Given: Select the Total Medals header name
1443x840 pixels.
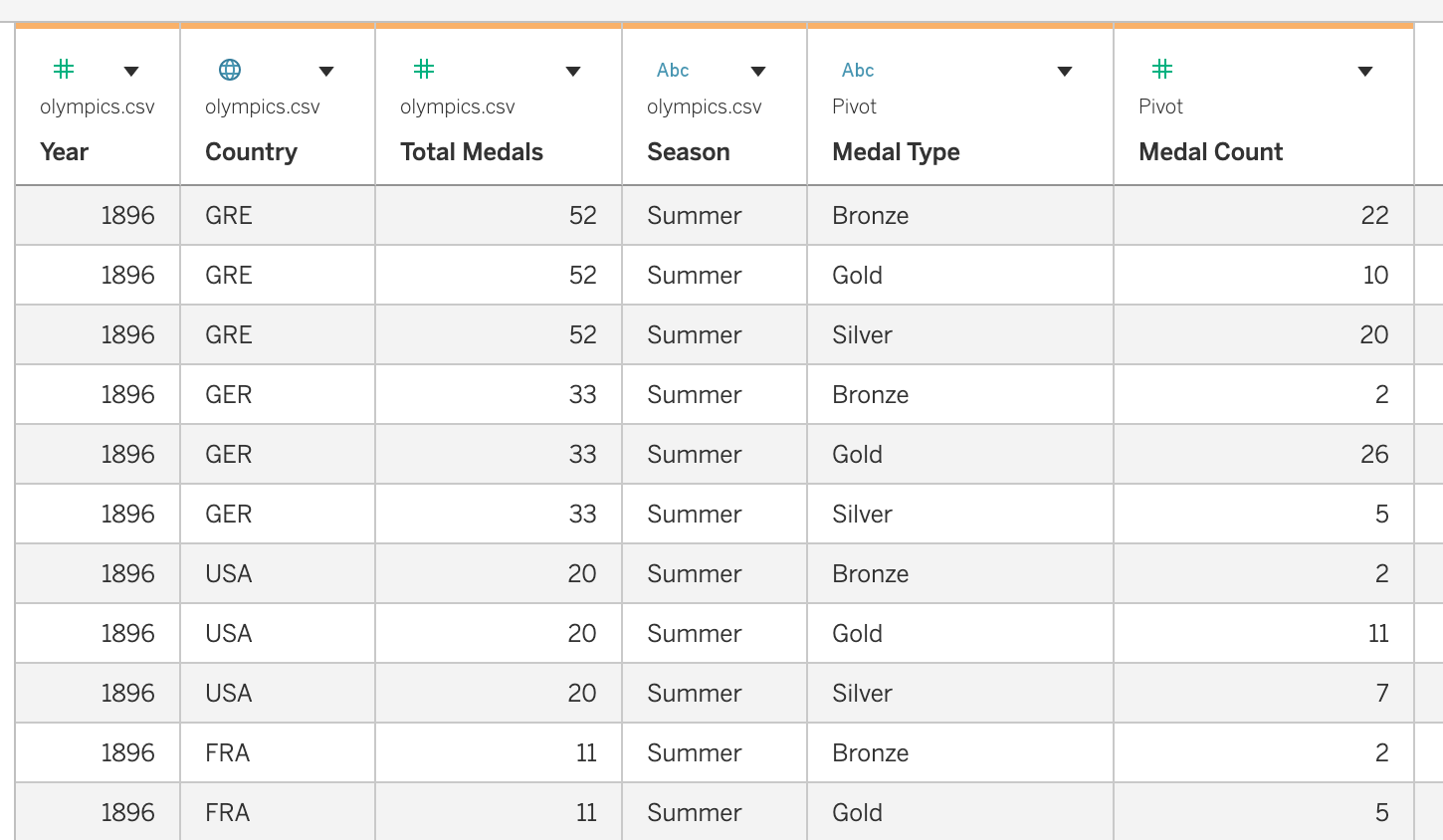Looking at the screenshot, I should pyautogui.click(x=472, y=152).
